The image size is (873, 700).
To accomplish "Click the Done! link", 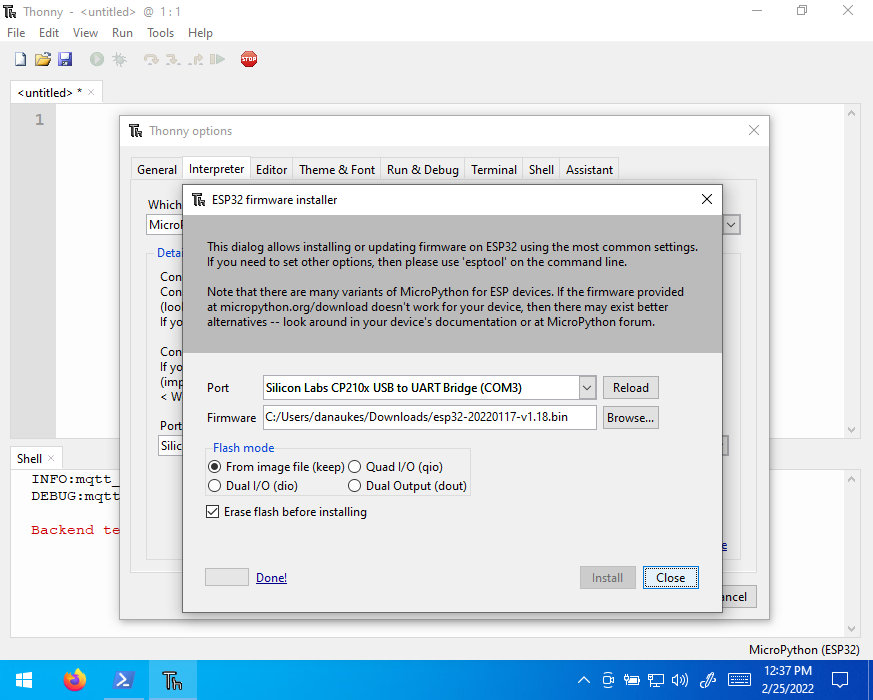I will [271, 577].
